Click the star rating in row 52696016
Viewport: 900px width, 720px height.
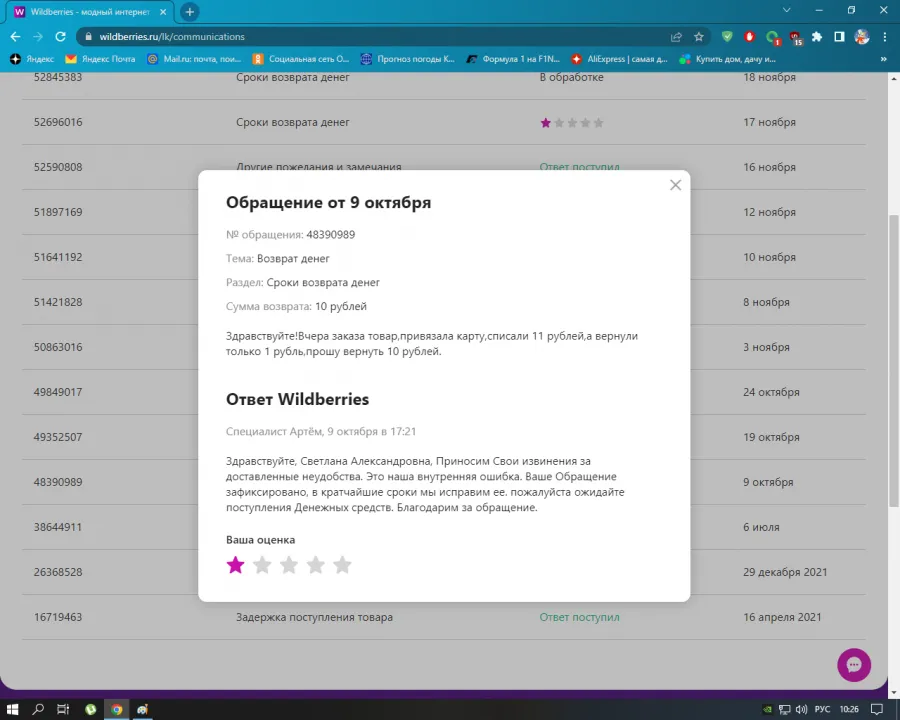click(572, 123)
